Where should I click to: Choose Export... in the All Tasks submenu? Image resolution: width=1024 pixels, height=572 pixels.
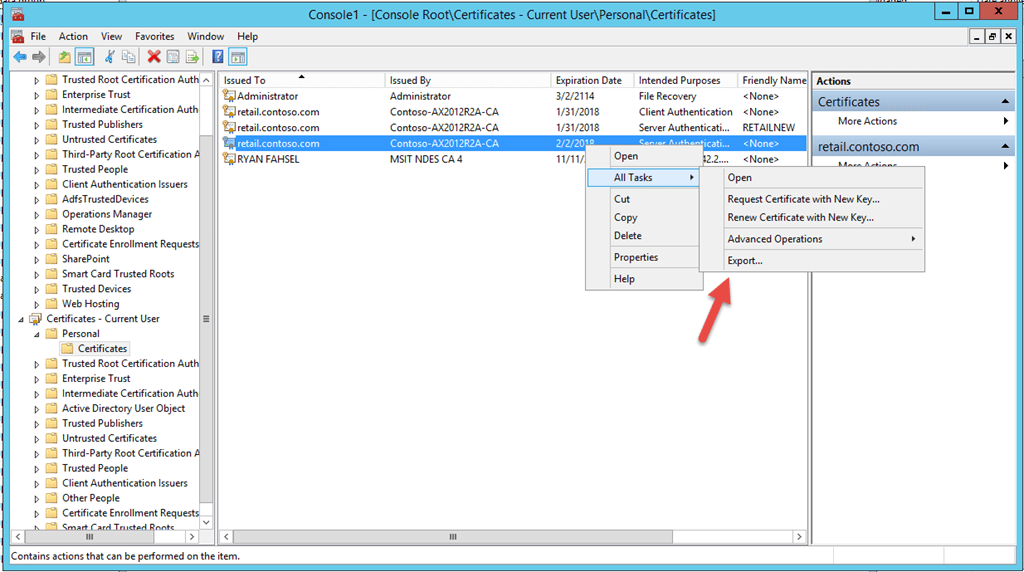pos(812,261)
